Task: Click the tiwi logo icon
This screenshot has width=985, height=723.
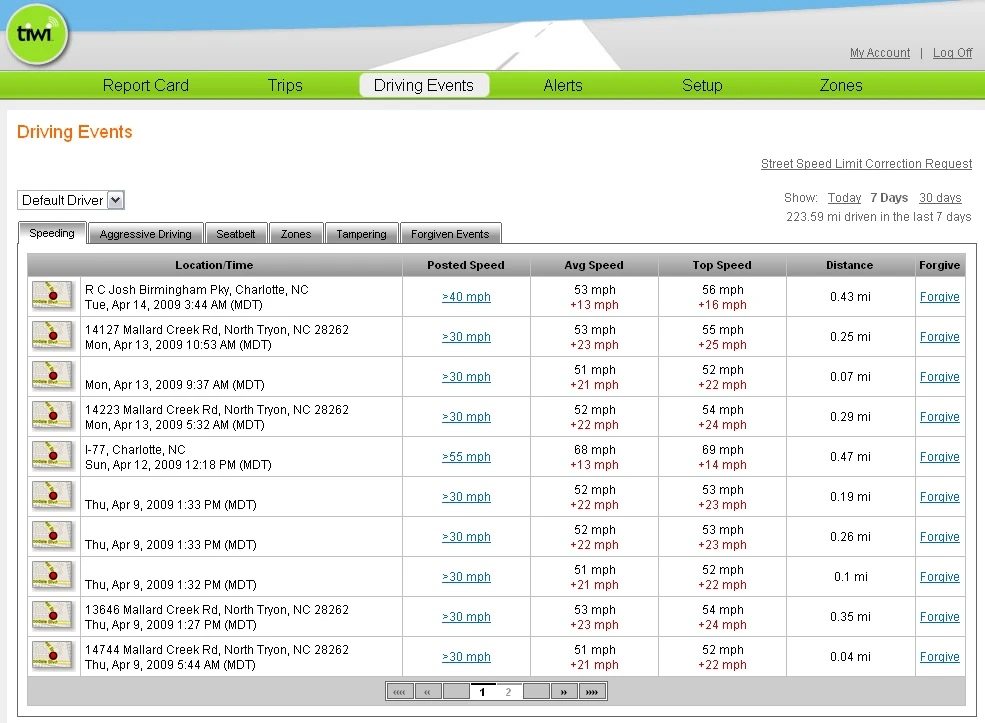Action: (36, 35)
